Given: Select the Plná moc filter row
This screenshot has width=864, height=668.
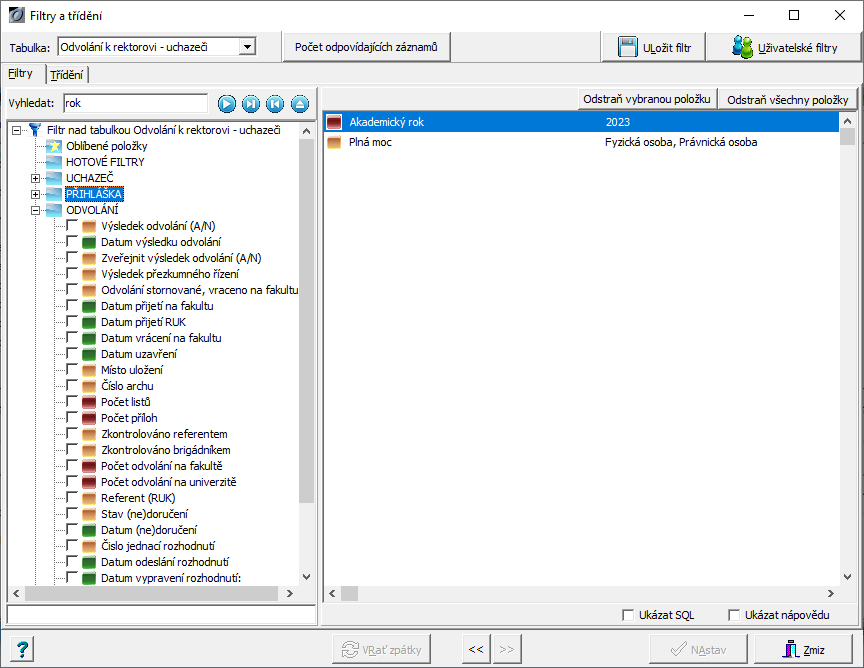Looking at the screenshot, I should click(580, 142).
